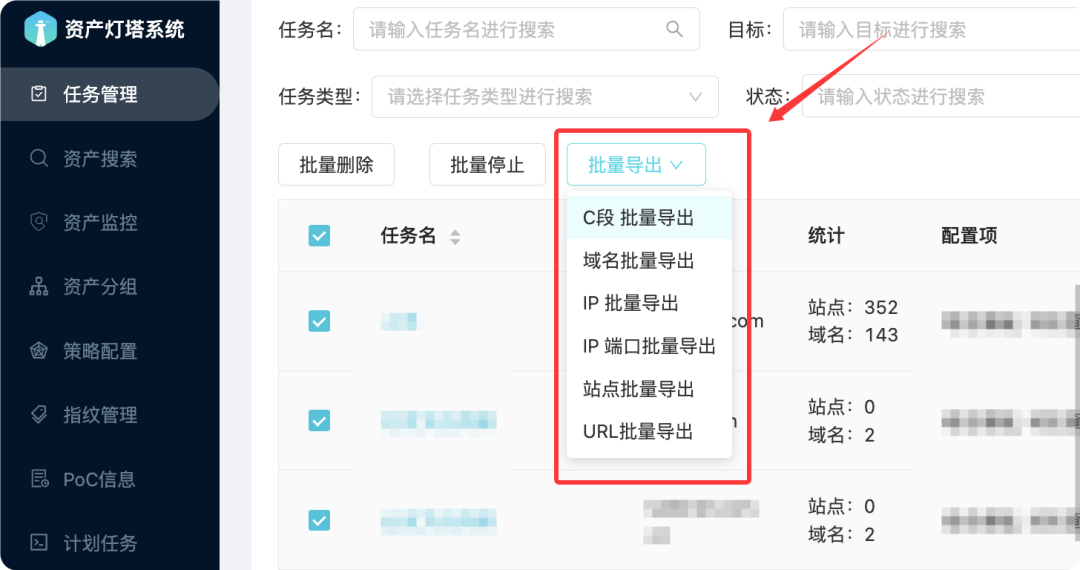Image resolution: width=1080 pixels, height=570 pixels.
Task: Click the search magnifier in 任务名 field
Action: click(x=674, y=29)
